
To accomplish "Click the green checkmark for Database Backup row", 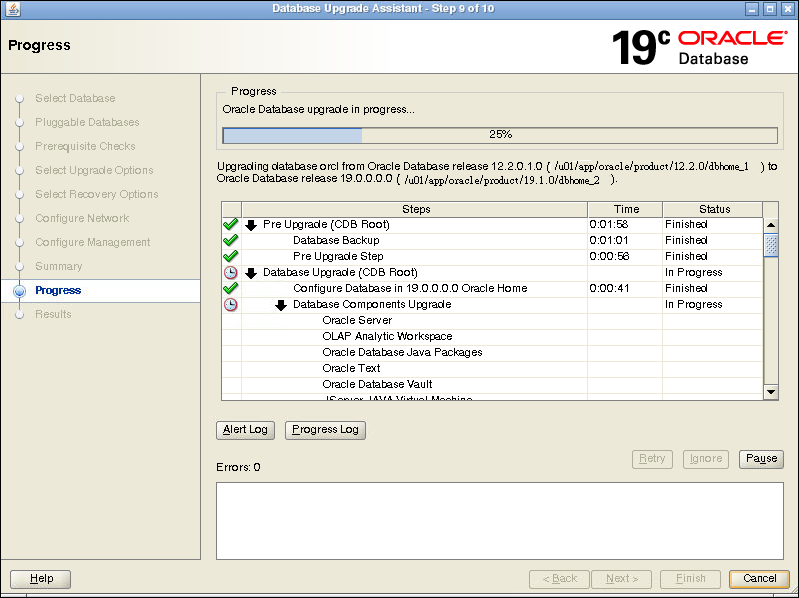I will (230, 241).
